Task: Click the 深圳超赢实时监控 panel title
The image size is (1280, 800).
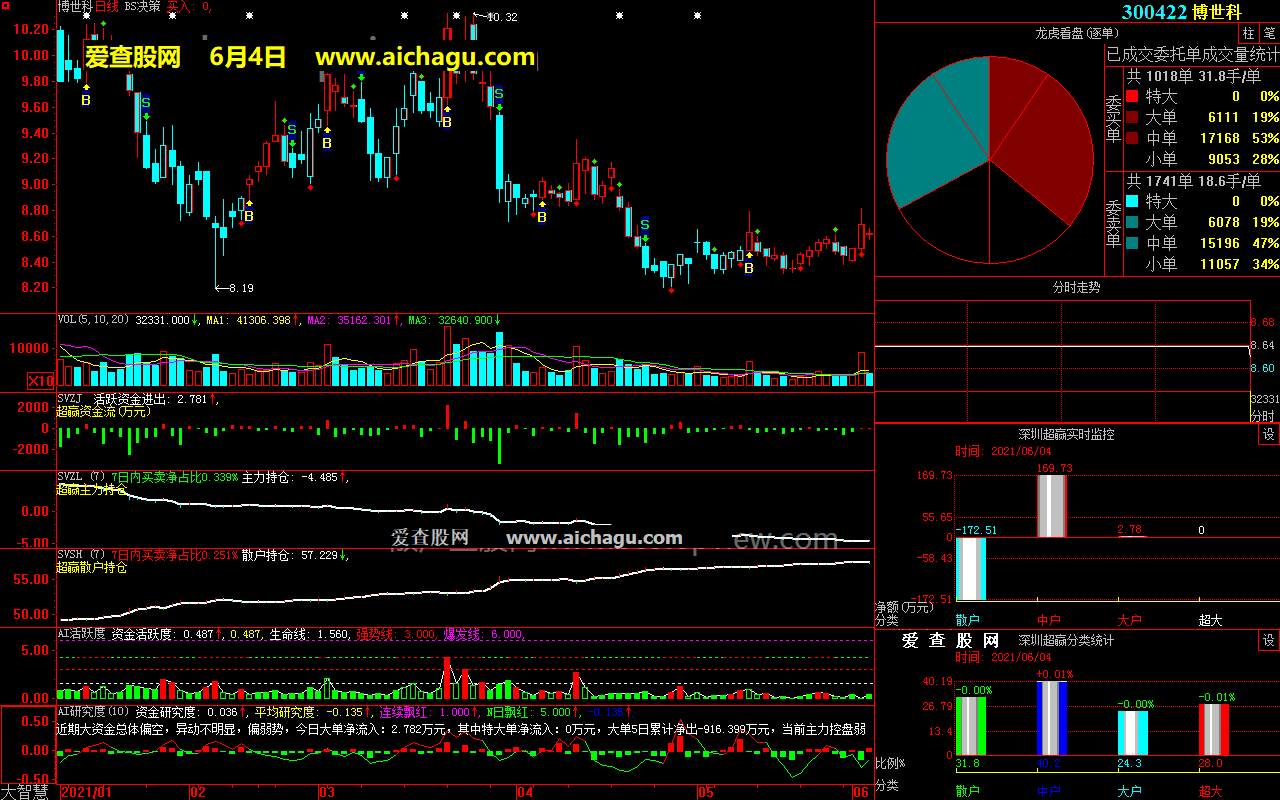Action: point(1066,434)
